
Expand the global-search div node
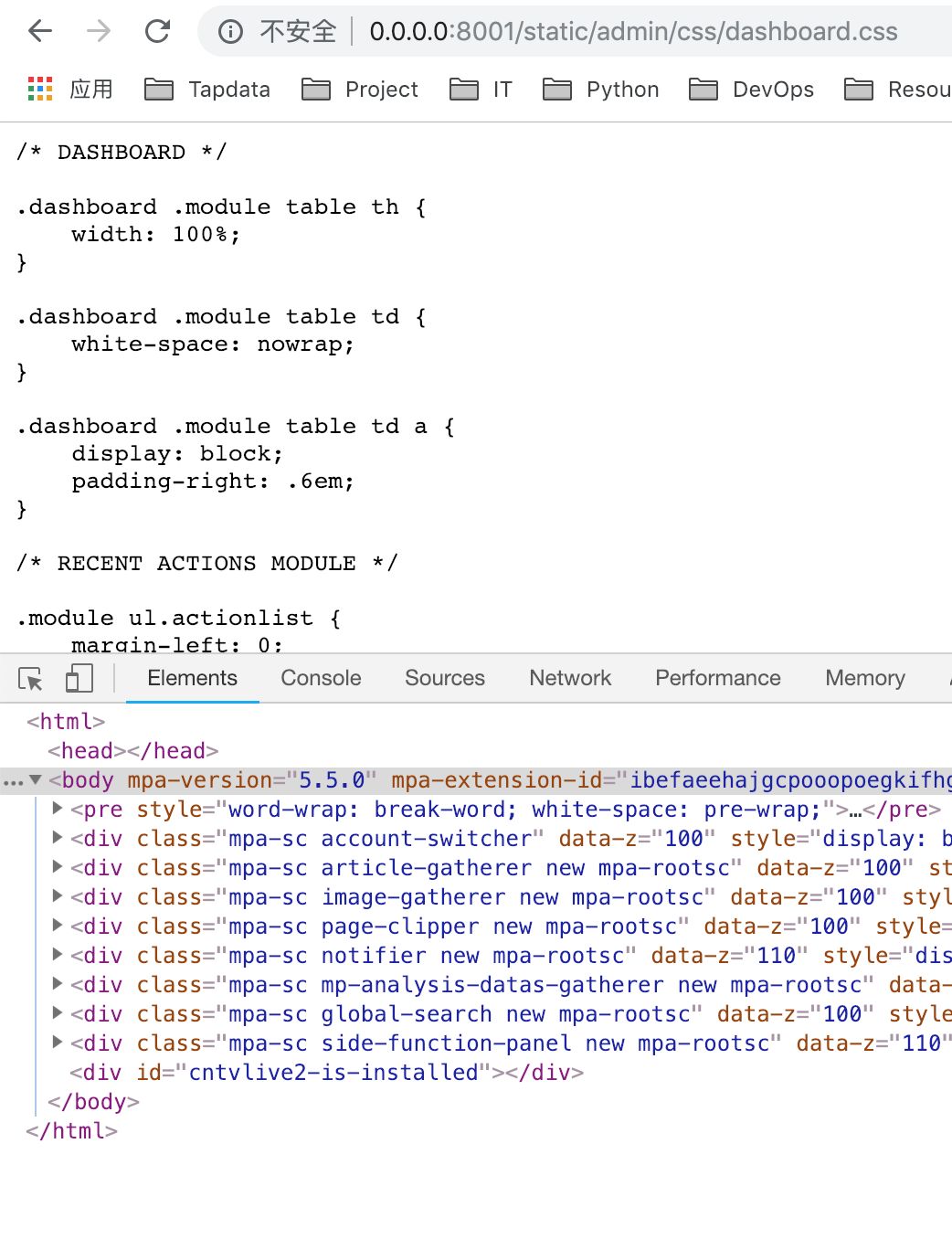pos(58,1013)
